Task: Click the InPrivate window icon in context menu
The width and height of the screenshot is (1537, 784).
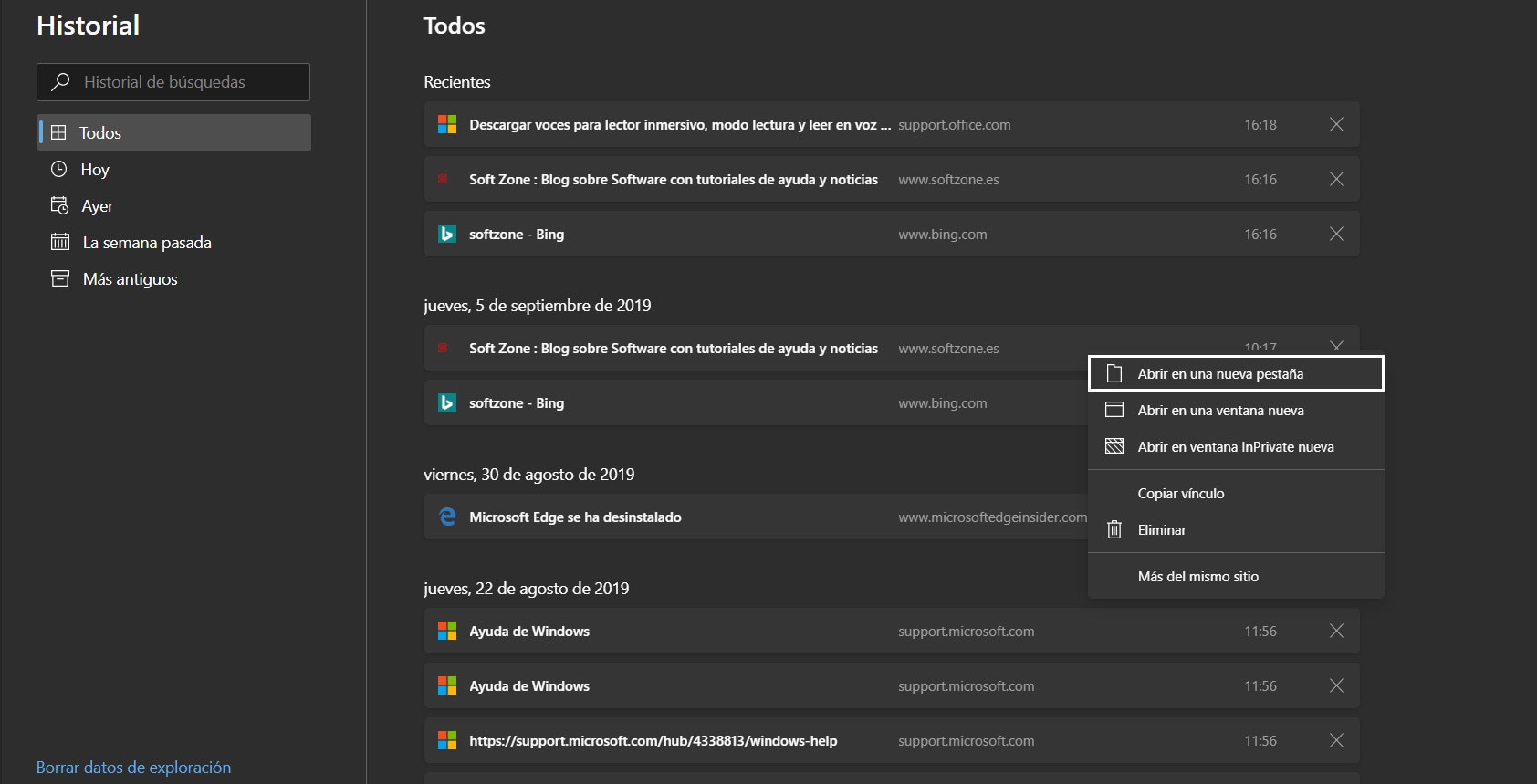Action: point(1114,447)
